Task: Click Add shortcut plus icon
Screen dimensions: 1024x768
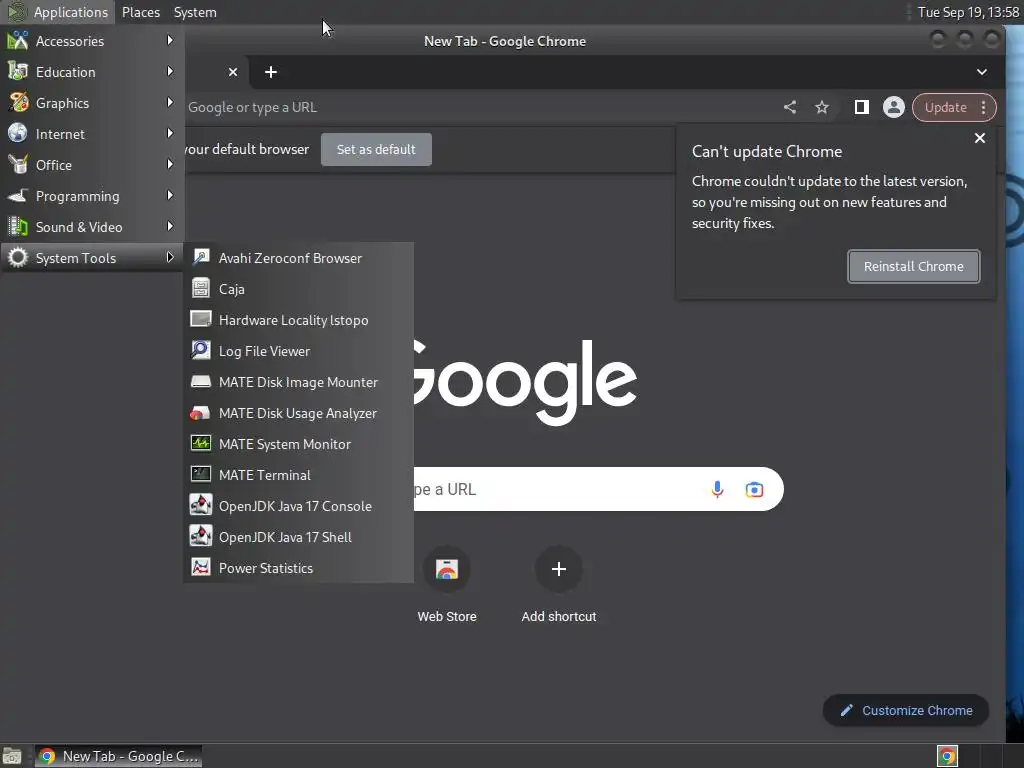Action: tap(558, 569)
